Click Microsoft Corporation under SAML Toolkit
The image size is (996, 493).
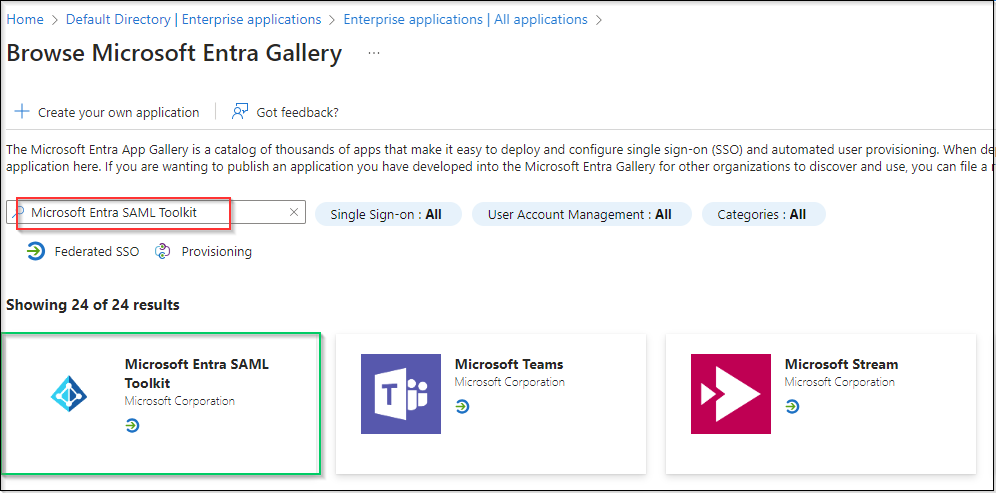[180, 401]
